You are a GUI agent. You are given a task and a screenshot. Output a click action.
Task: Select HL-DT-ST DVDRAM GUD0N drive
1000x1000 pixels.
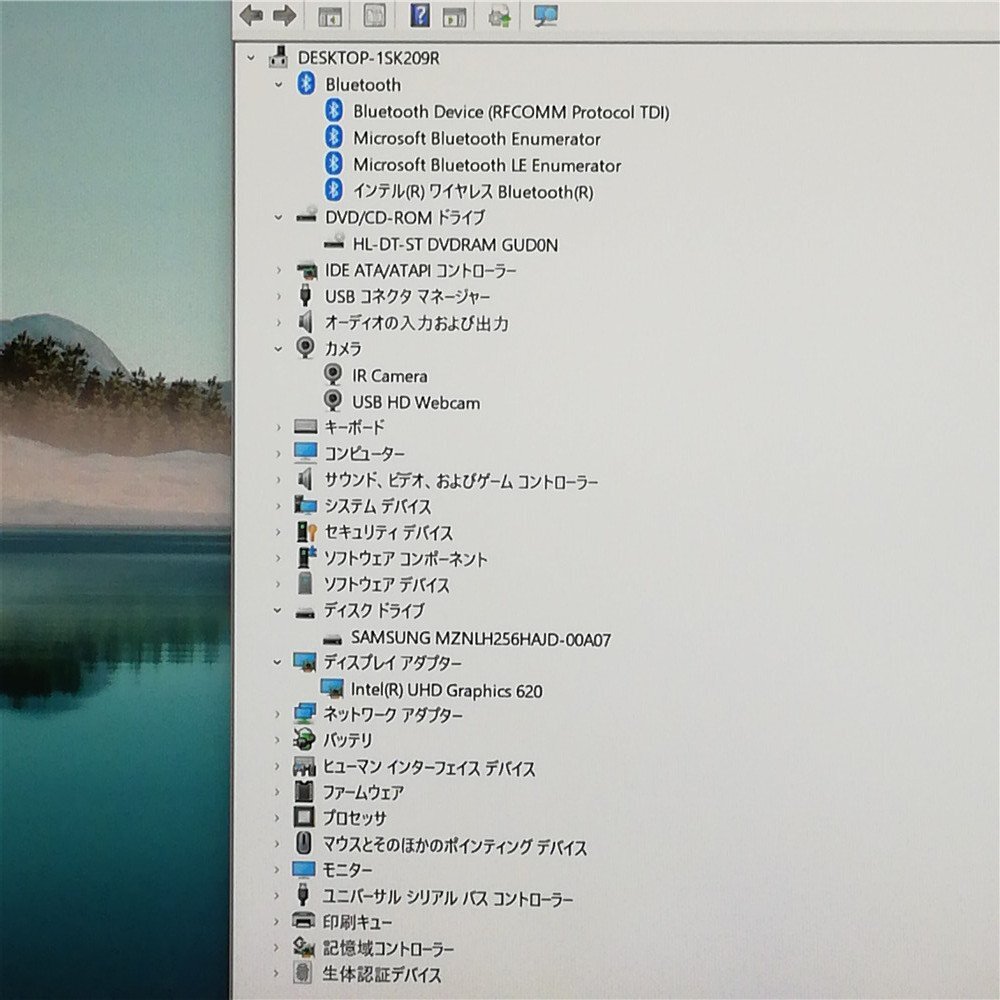click(455, 244)
